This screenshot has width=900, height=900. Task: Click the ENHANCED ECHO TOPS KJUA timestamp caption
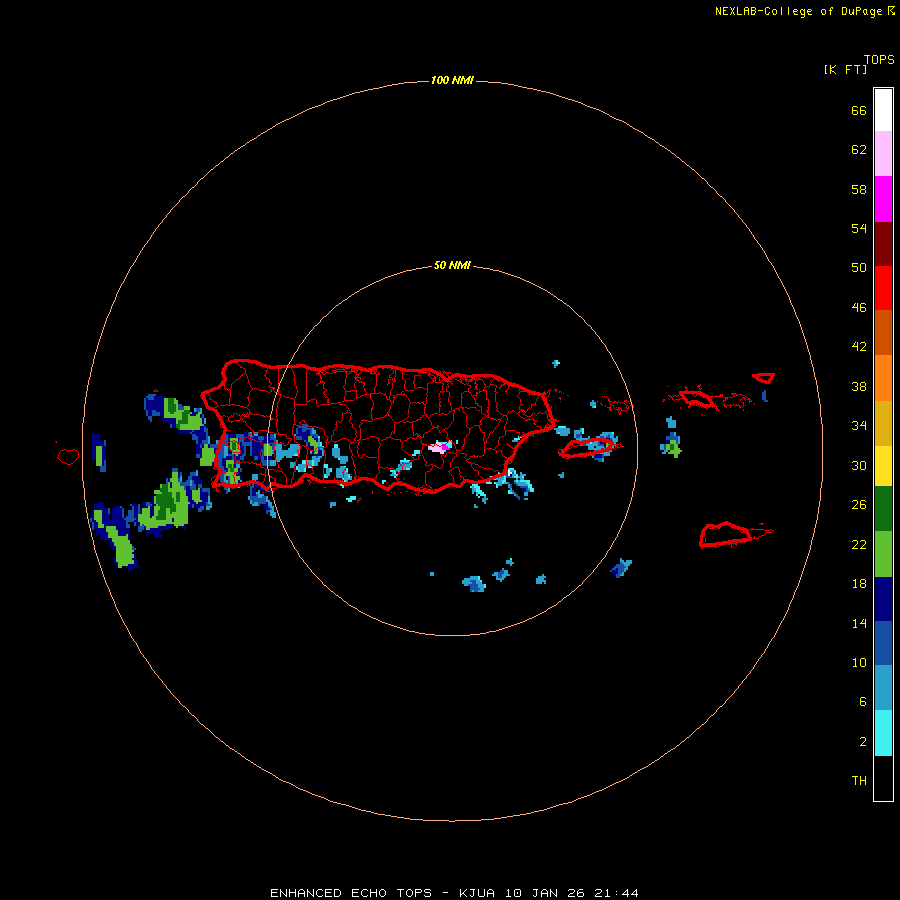coord(454,893)
